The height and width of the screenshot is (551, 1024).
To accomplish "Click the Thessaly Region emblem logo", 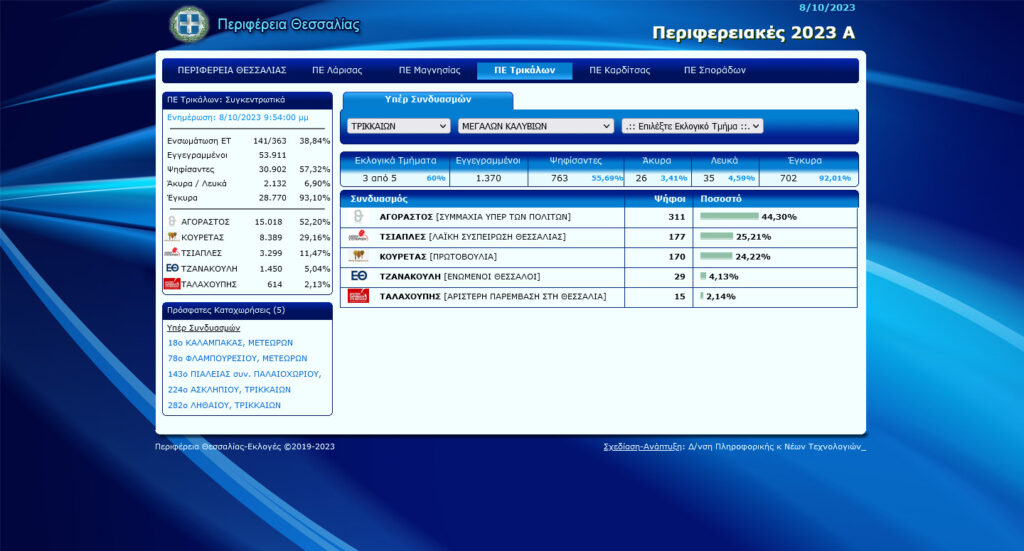I will tap(189, 24).
